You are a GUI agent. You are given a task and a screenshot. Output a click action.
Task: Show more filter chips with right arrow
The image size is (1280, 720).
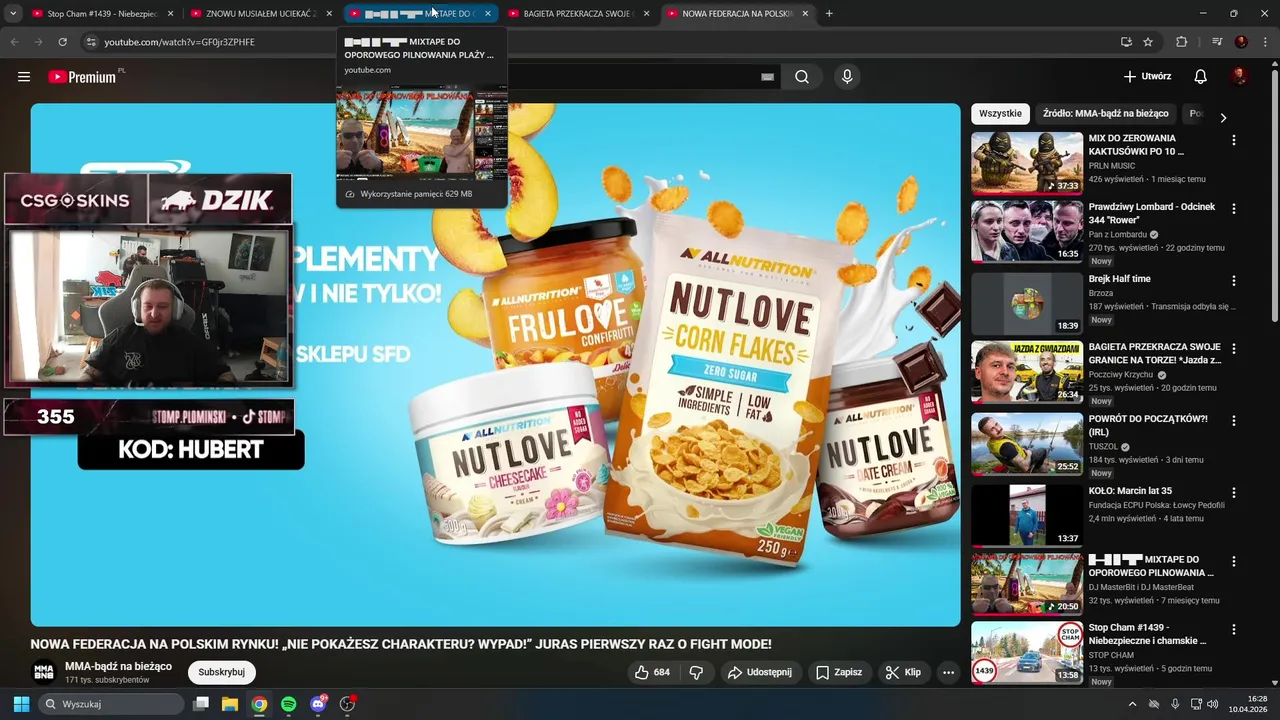(1222, 117)
